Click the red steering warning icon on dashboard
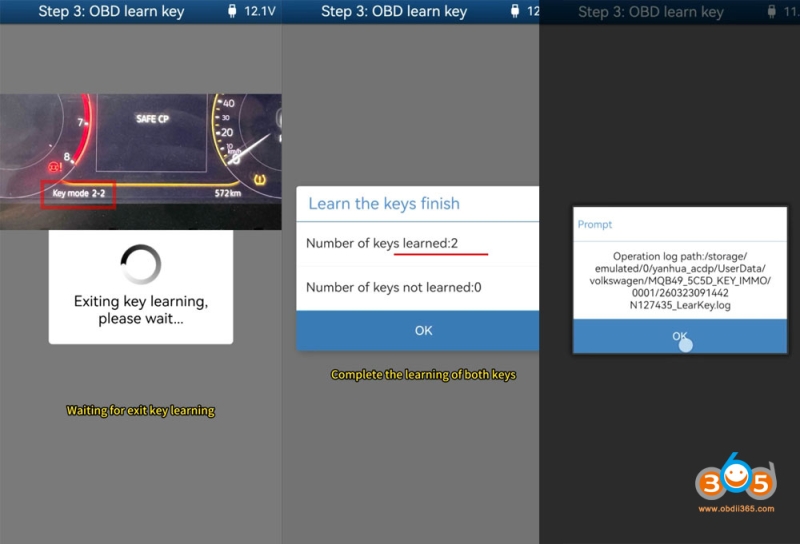This screenshot has height=544, width=800. pyautogui.click(x=53, y=168)
